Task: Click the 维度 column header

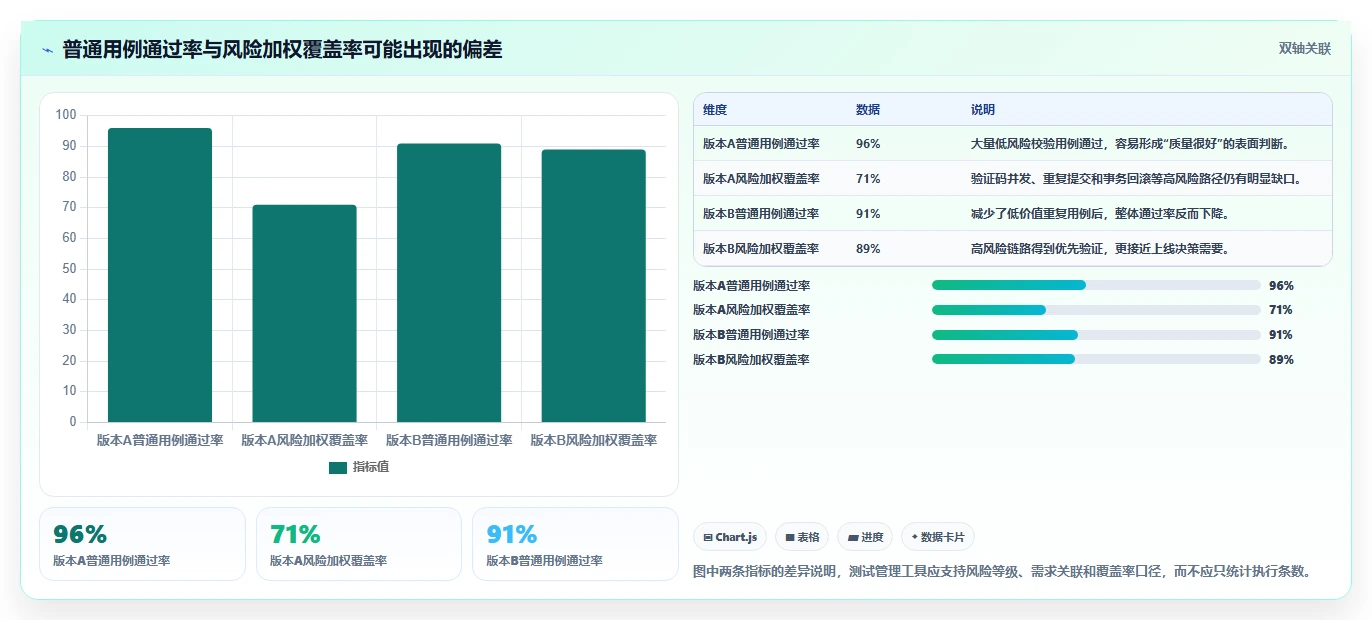Action: click(715, 110)
